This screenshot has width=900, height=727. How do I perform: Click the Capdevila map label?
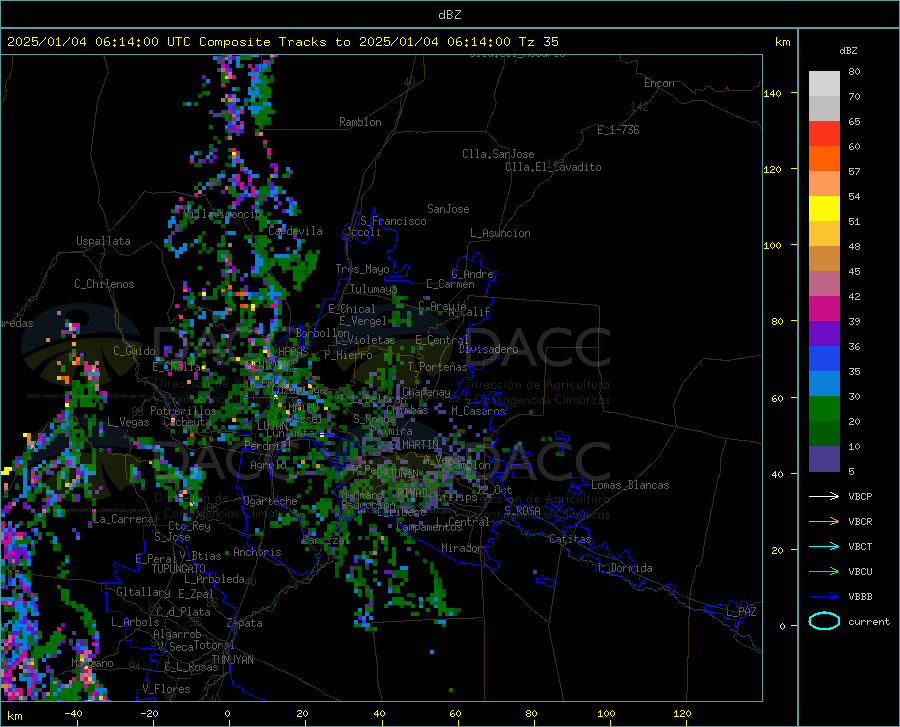coord(295,231)
